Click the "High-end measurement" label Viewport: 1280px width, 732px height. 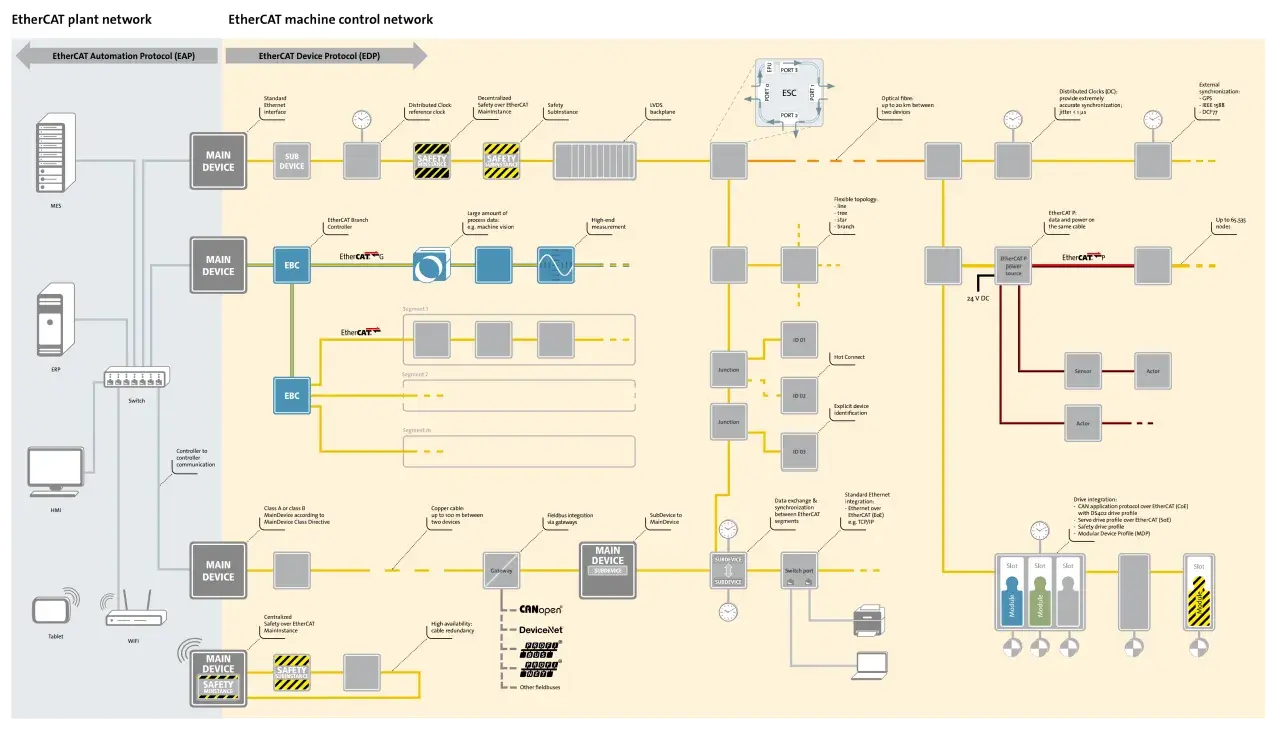point(609,224)
